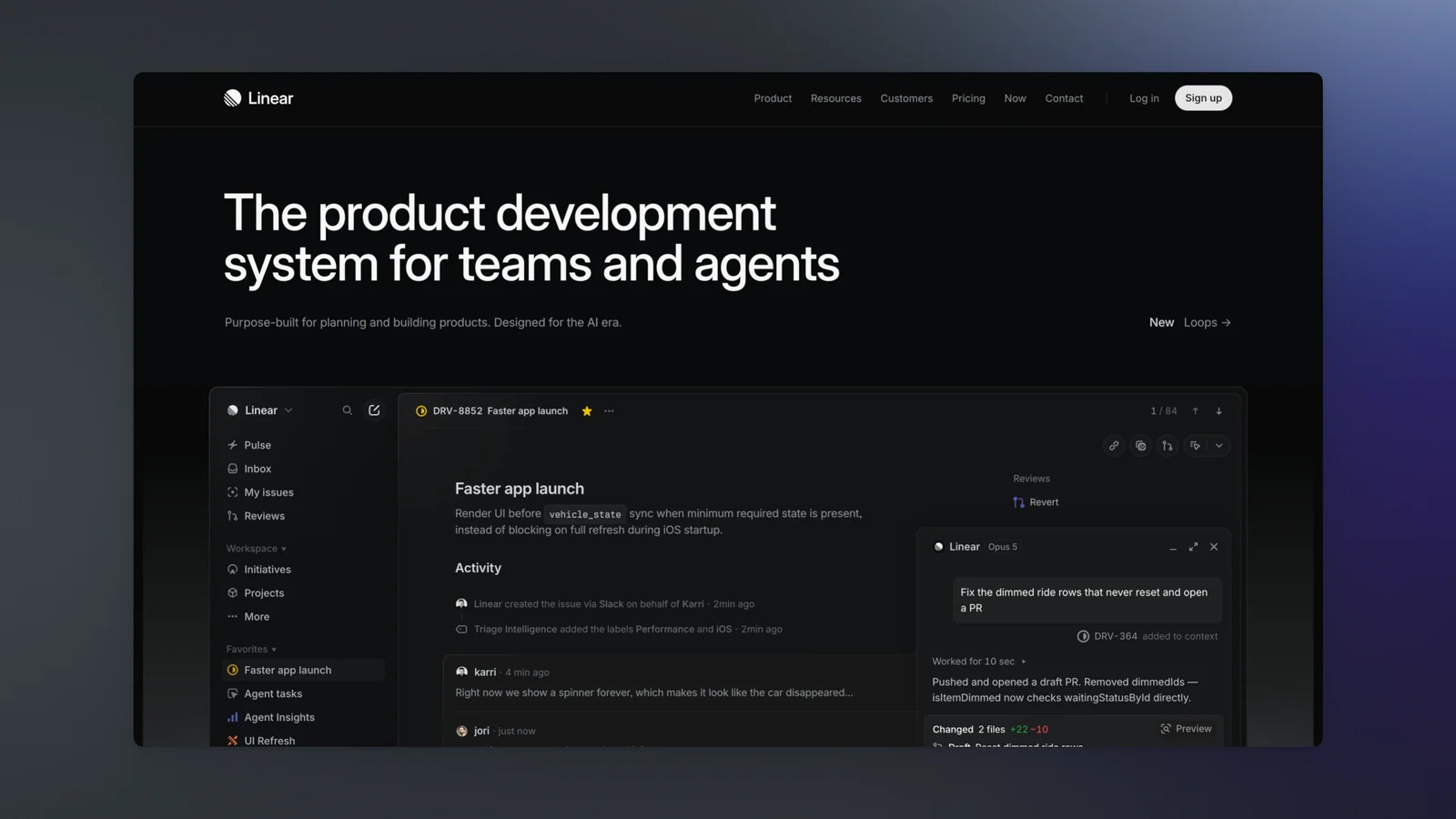
Task: Click the 'Changed 2 files' summary text
Action: (968, 730)
